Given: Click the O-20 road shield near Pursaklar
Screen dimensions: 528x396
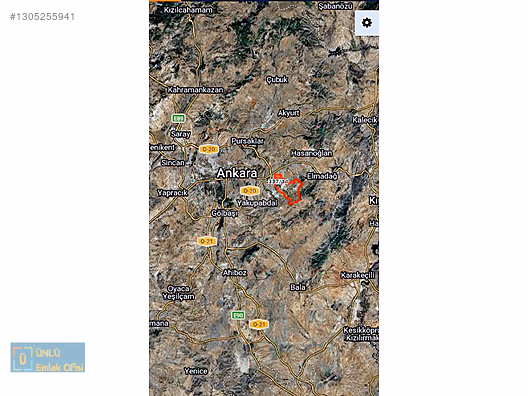Looking at the screenshot, I should (x=209, y=149).
